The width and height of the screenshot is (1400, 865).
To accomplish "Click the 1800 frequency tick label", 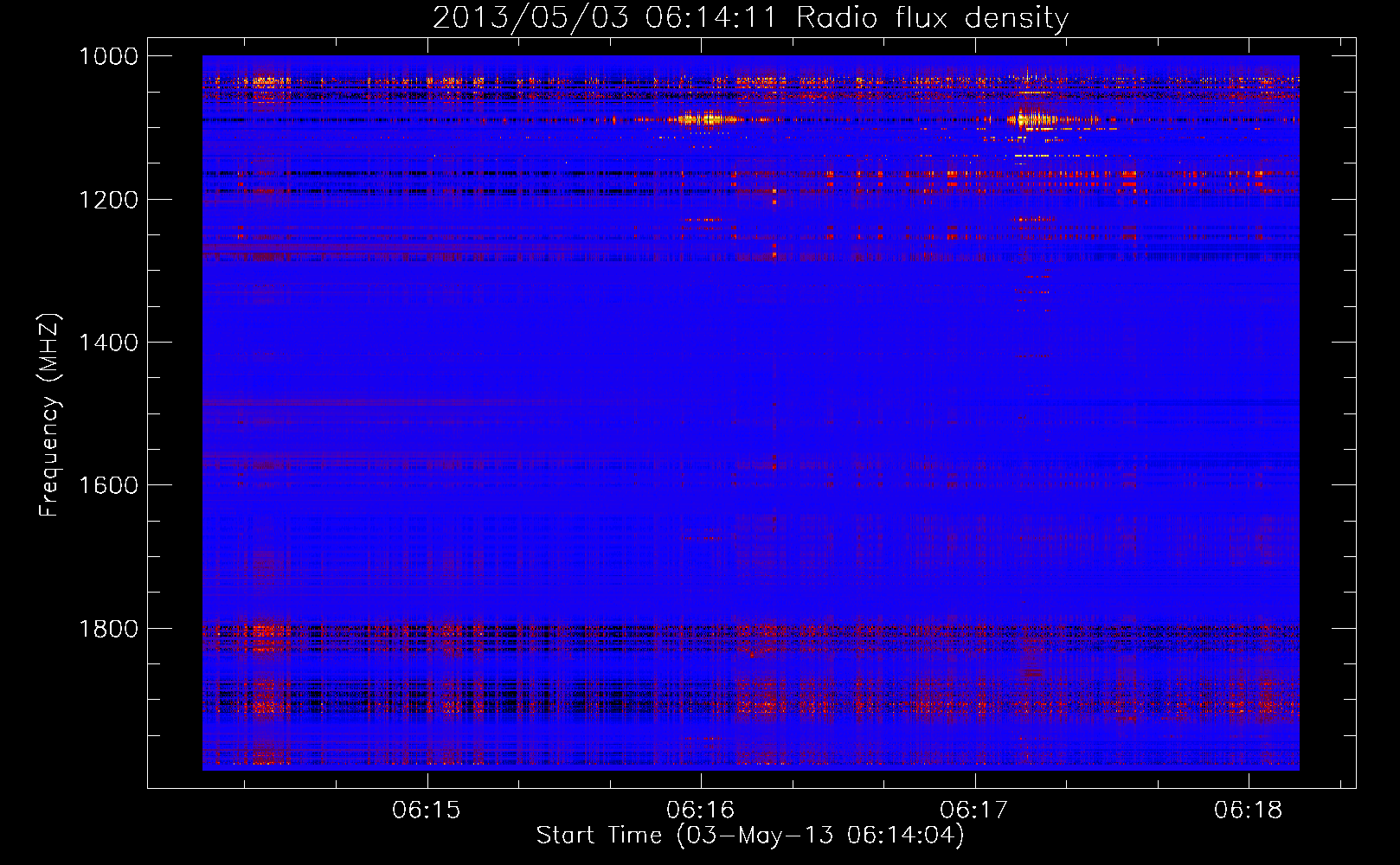I will pyautogui.click(x=108, y=628).
